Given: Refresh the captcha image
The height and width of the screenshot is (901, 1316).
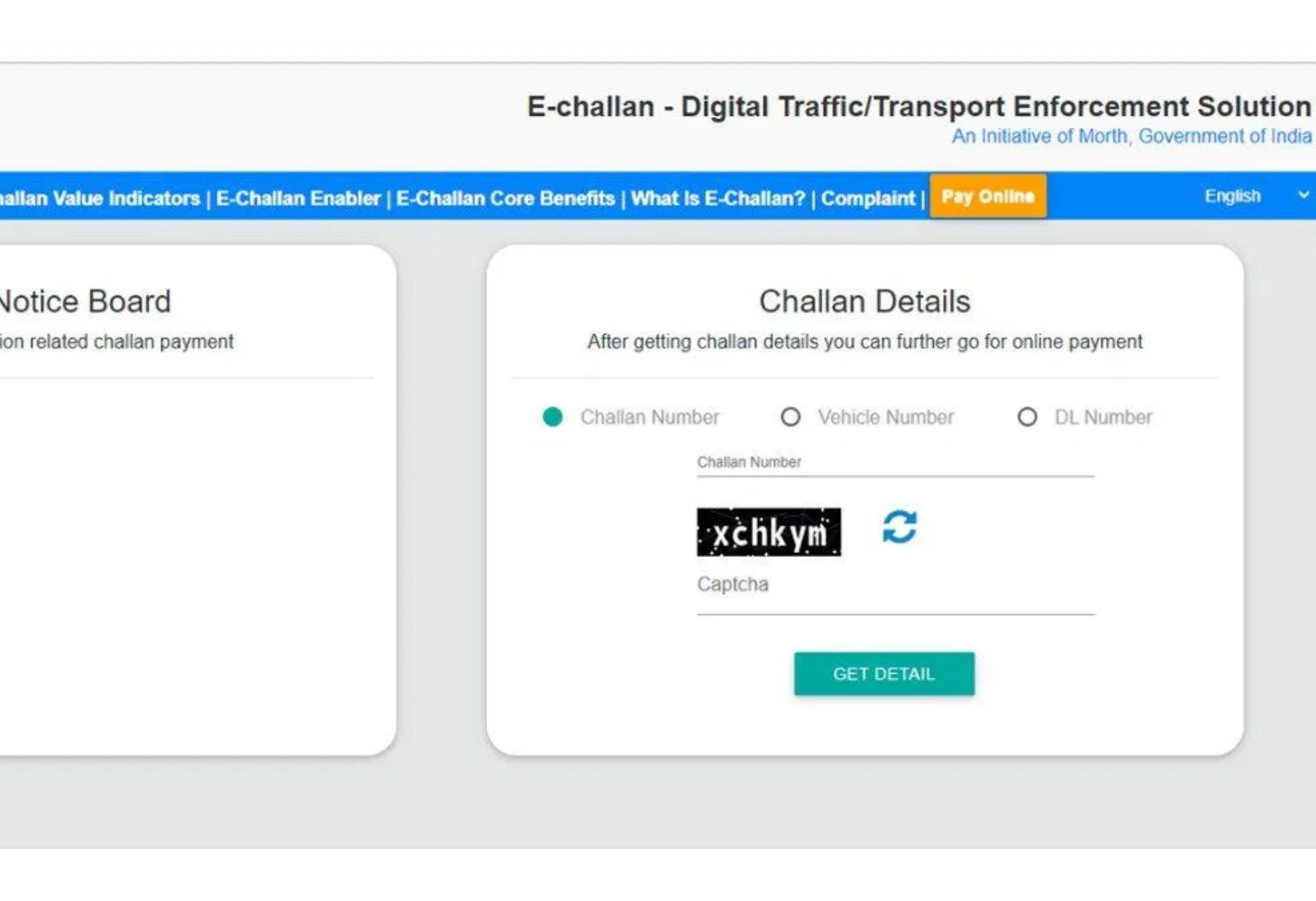Looking at the screenshot, I should pos(899,527).
